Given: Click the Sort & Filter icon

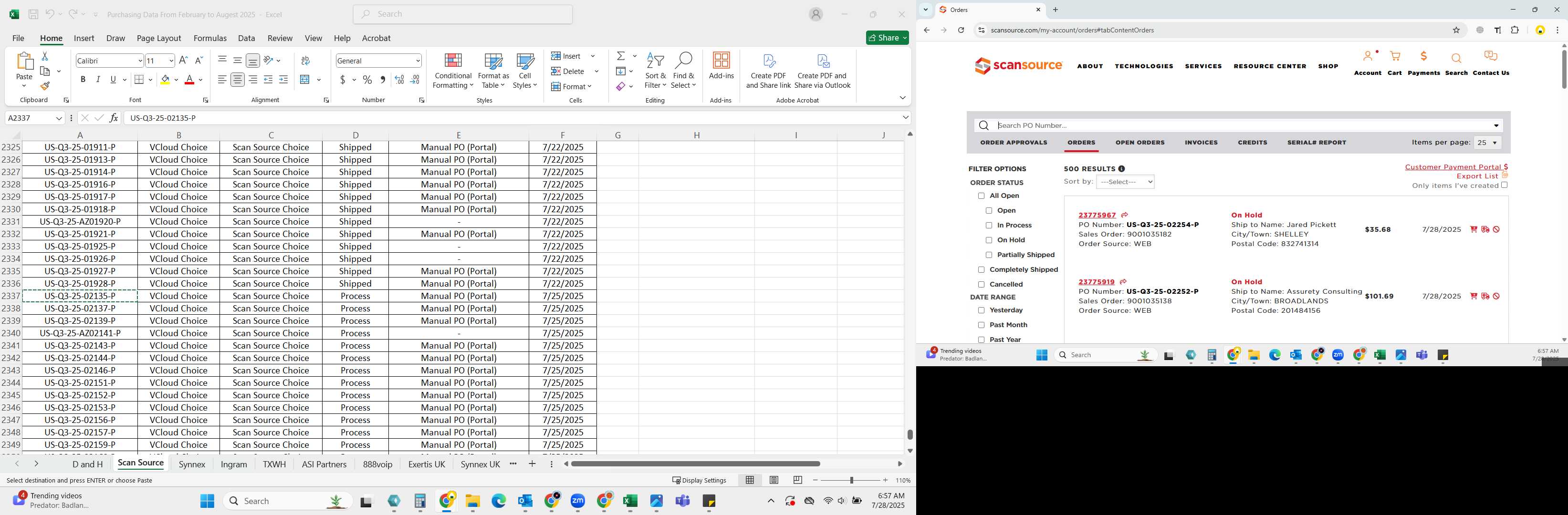Looking at the screenshot, I should 655,71.
